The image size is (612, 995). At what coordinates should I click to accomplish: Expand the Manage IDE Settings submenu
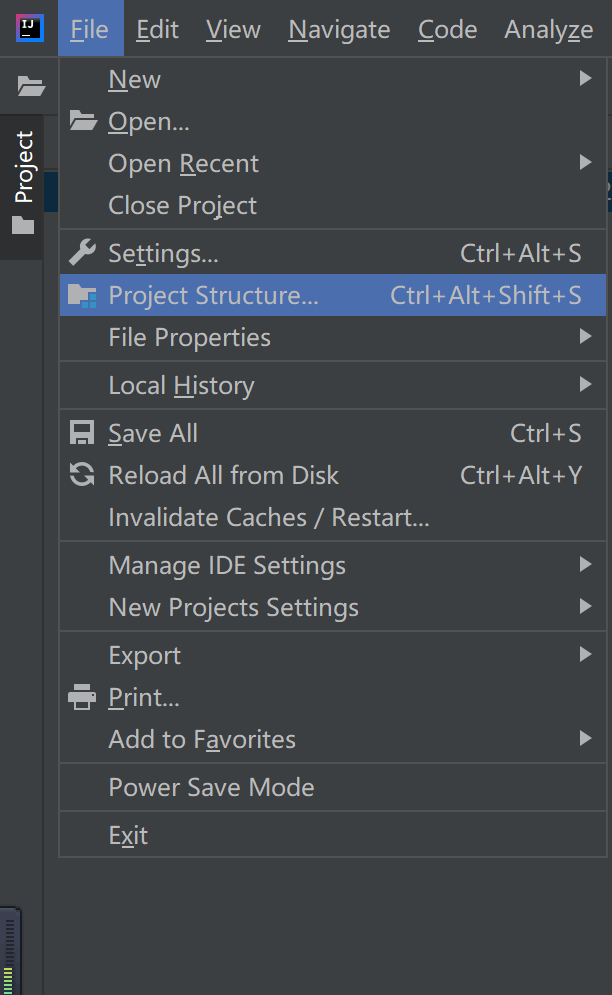[227, 565]
